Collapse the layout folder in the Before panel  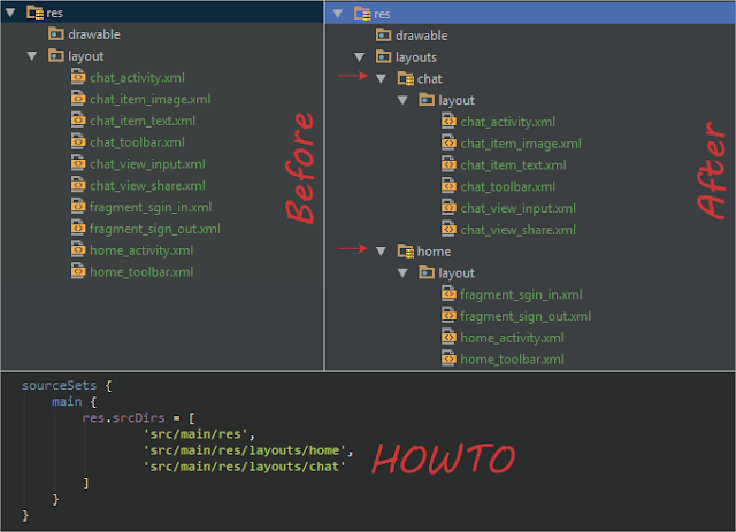click(x=32, y=56)
